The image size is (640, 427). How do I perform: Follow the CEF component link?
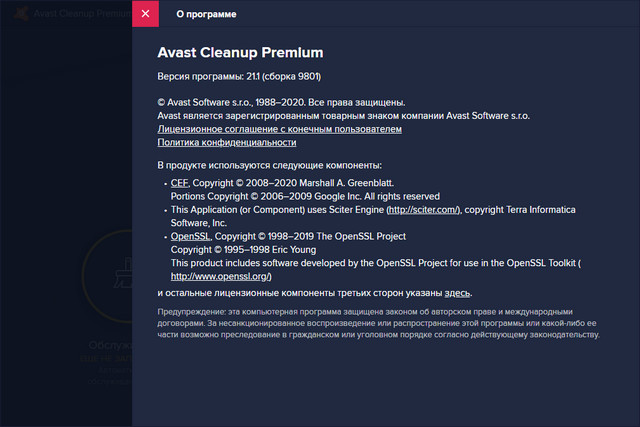click(x=179, y=184)
